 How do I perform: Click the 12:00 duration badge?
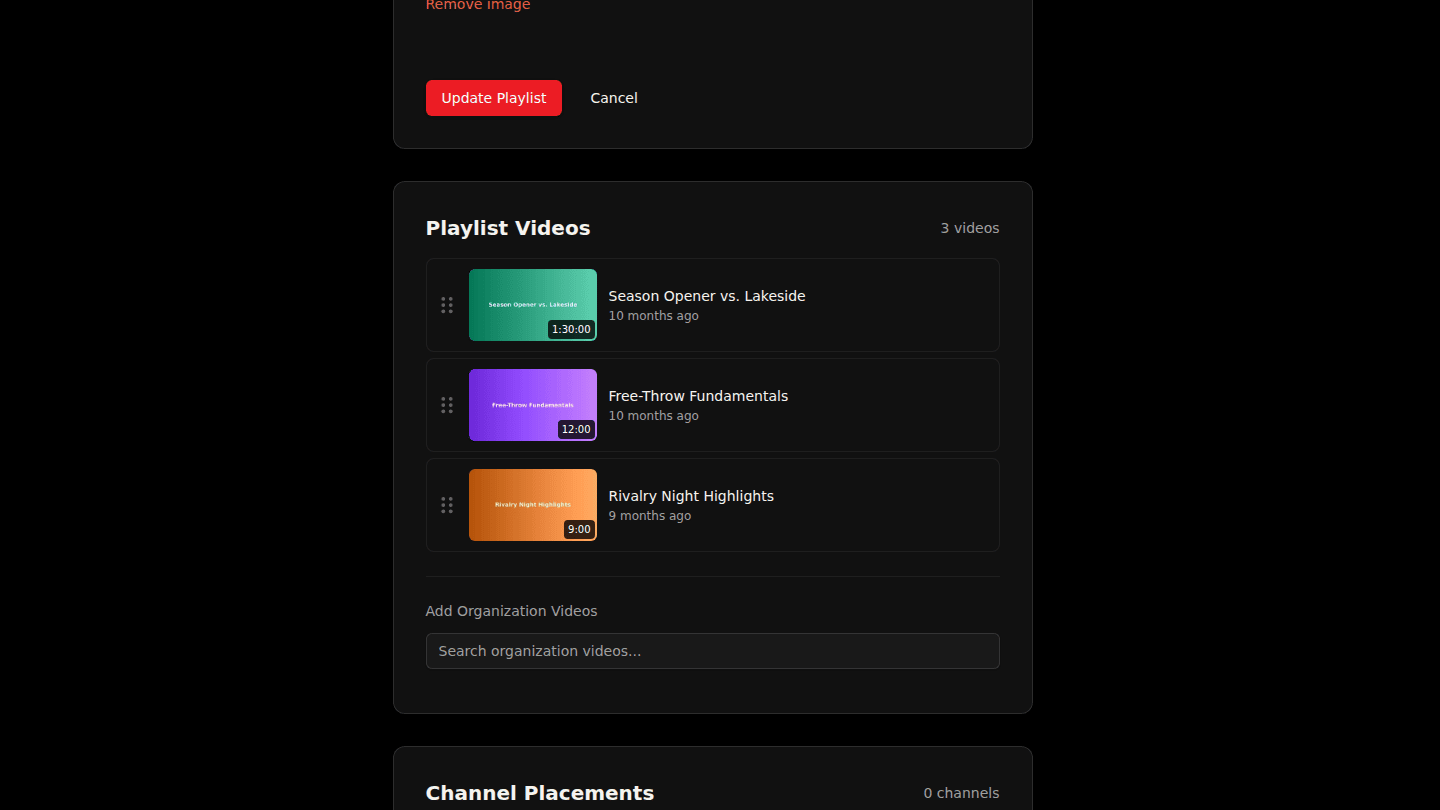pyautogui.click(x=576, y=429)
